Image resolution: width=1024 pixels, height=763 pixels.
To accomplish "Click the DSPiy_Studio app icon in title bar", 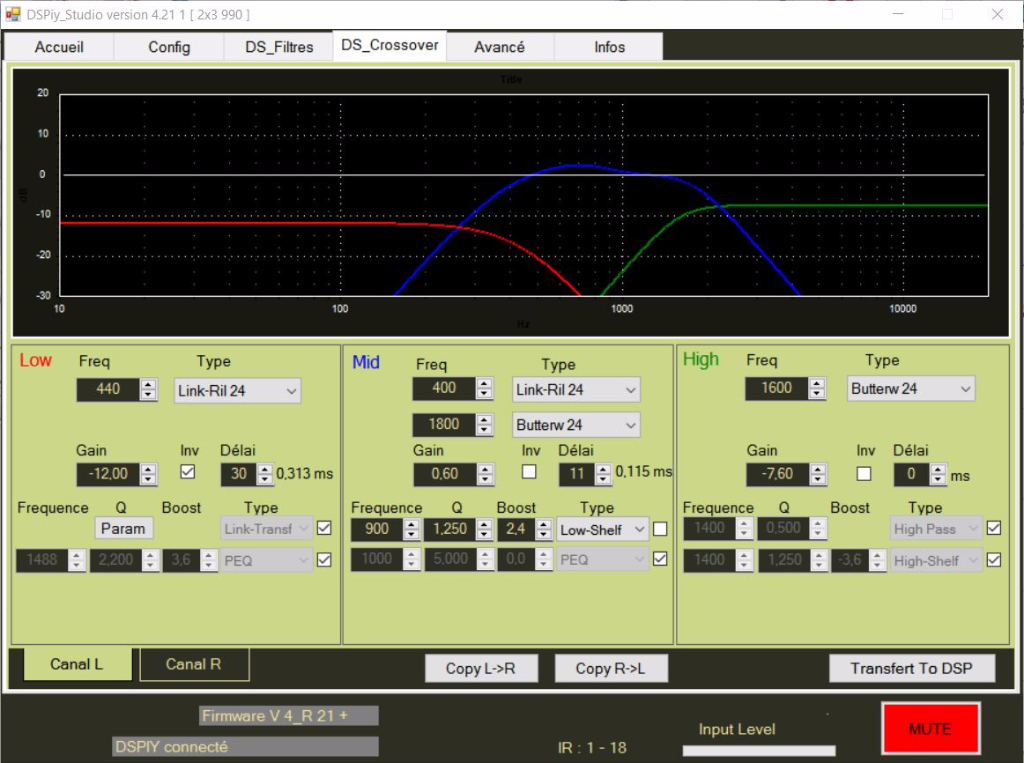I will 13,14.
